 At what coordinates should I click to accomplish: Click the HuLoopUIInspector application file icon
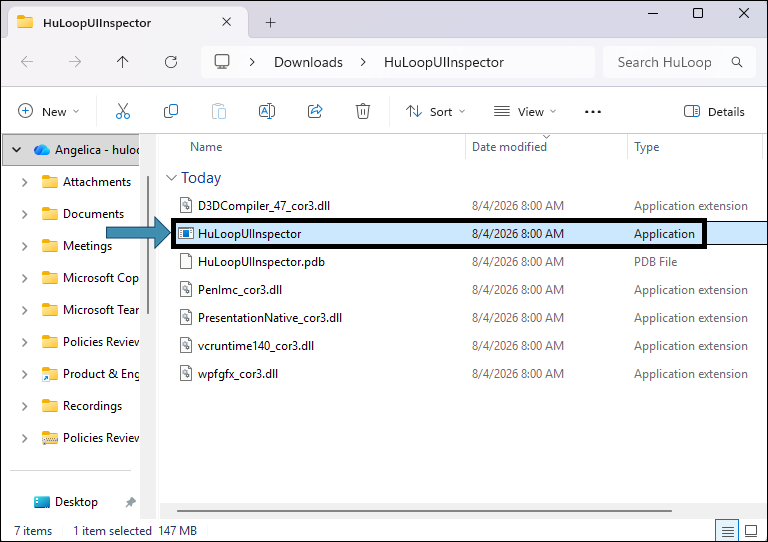(x=186, y=234)
